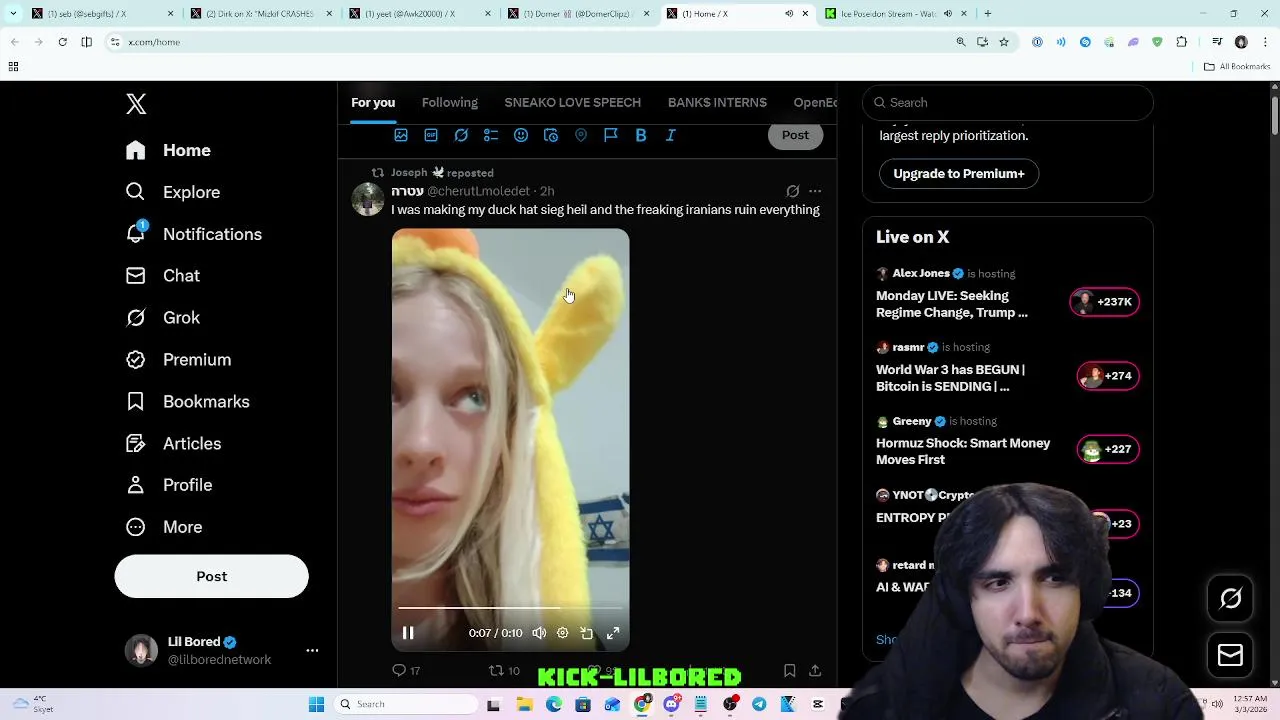Mute audio on Home / X tab
This screenshot has width=1280, height=720.
click(x=789, y=14)
